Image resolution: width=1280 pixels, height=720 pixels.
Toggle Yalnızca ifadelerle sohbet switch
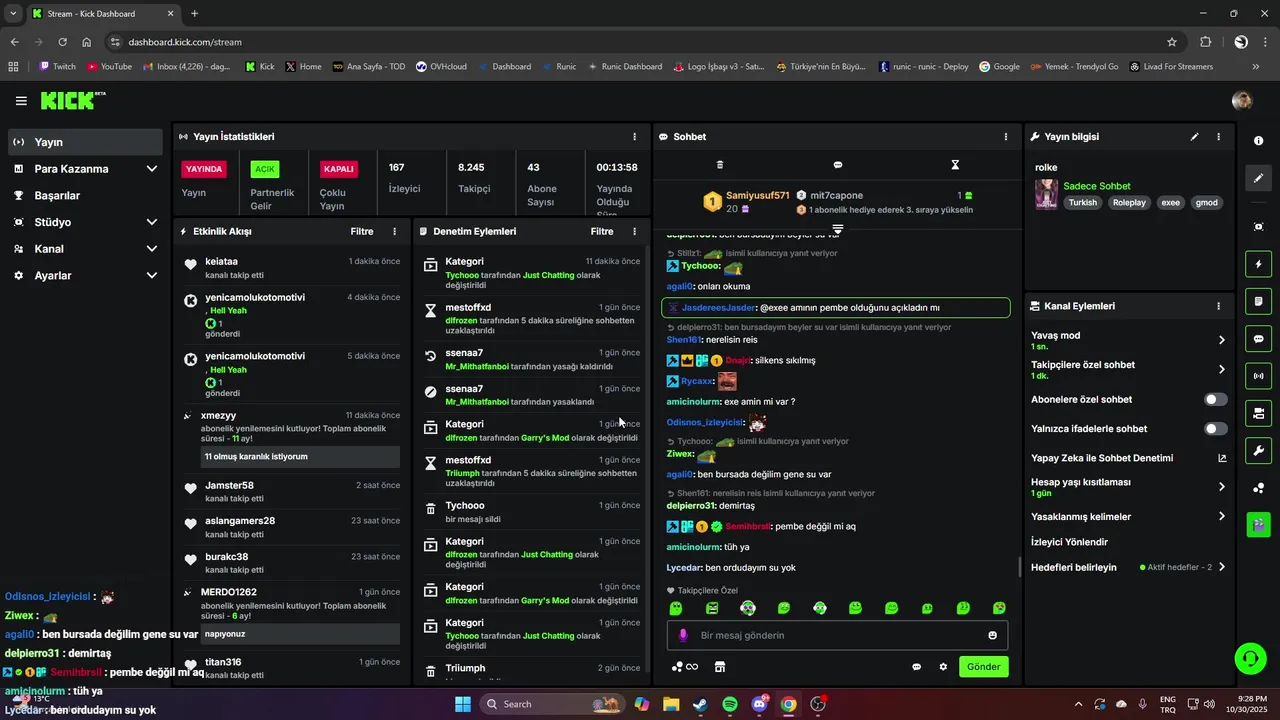(x=1216, y=429)
